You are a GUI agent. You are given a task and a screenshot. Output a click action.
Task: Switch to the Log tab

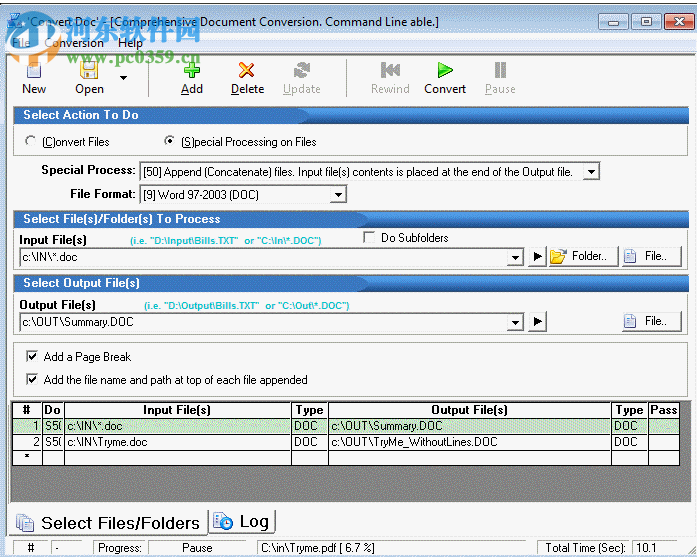[x=242, y=521]
